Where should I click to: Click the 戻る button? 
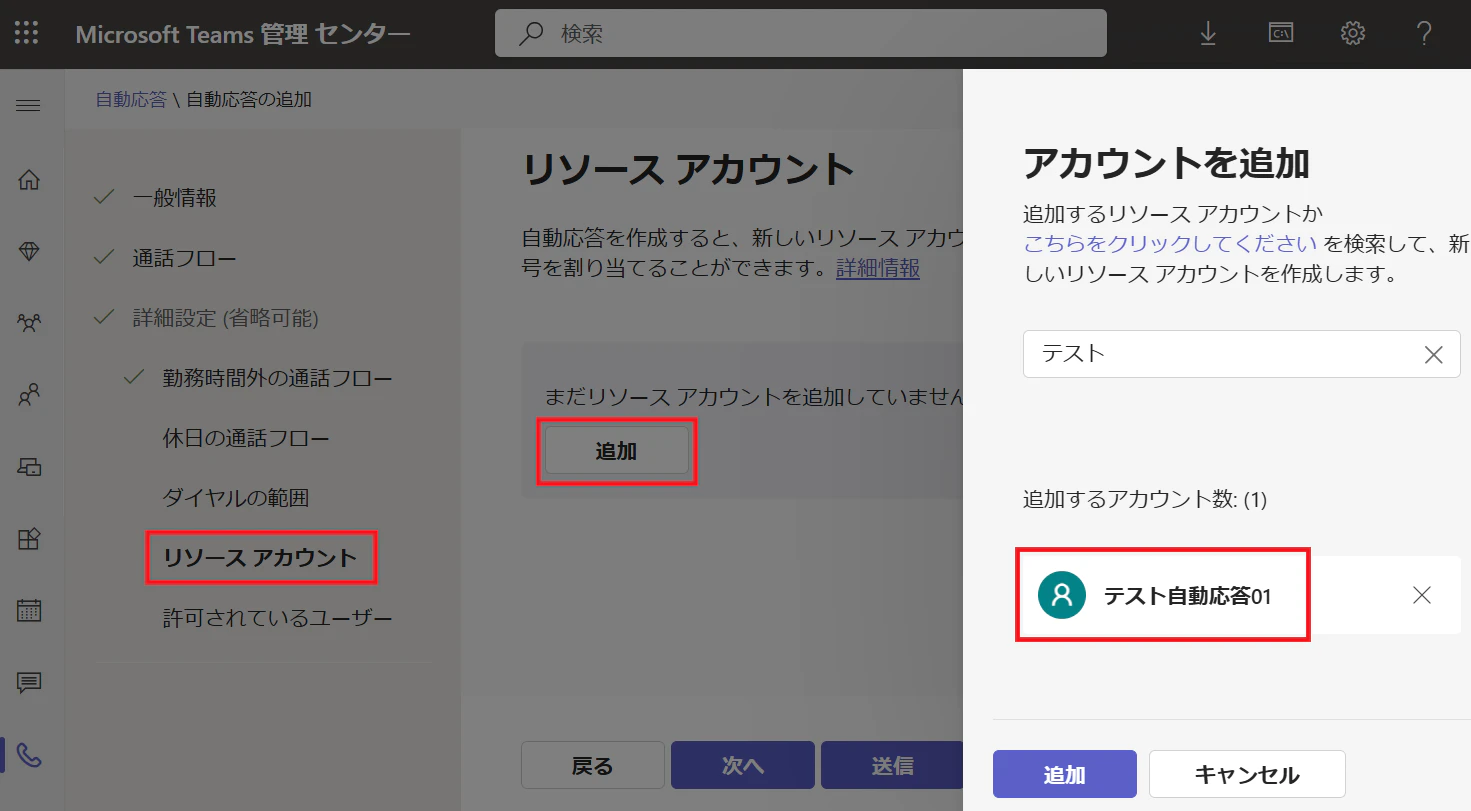592,766
